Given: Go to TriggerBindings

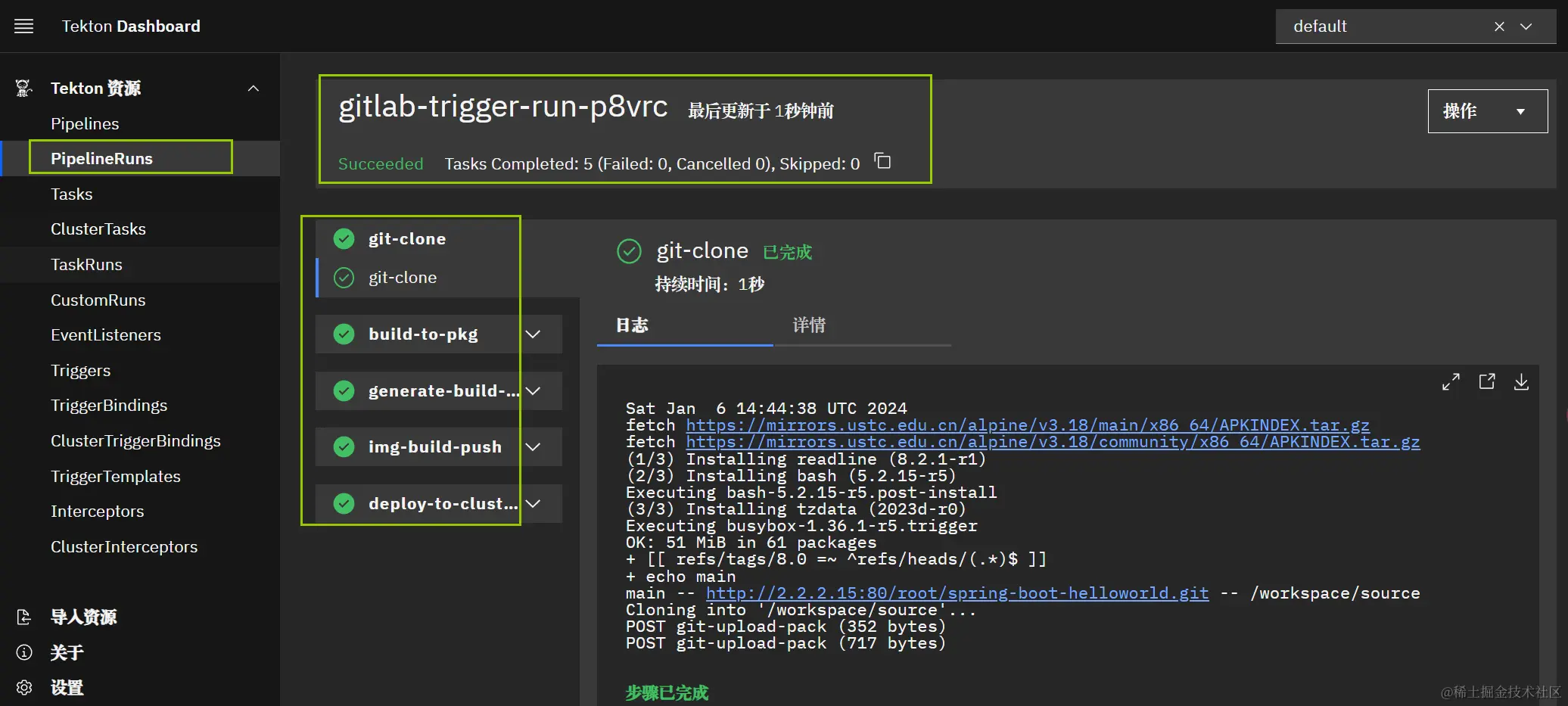Looking at the screenshot, I should point(109,406).
